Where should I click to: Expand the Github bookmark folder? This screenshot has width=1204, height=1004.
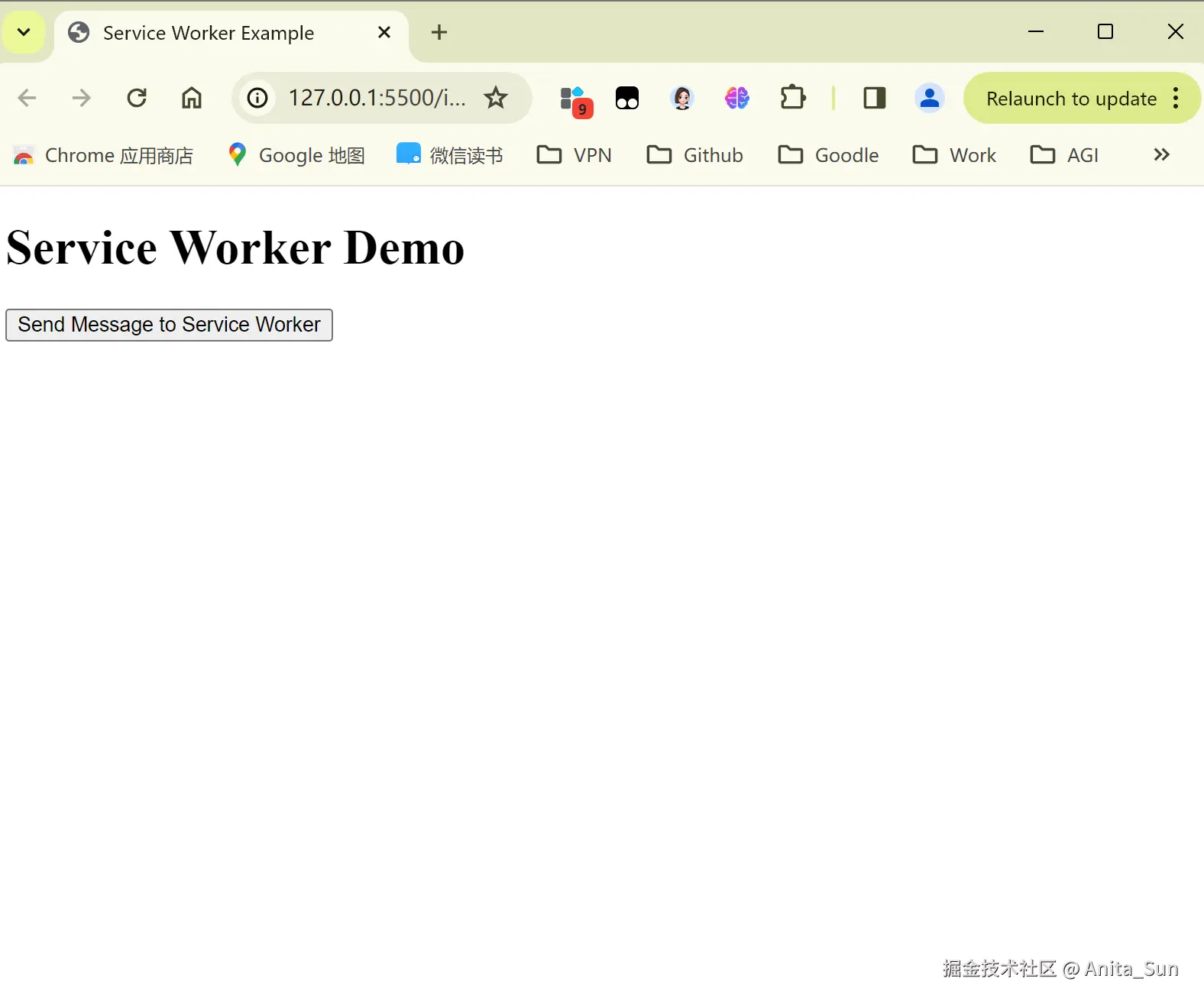[x=695, y=155]
